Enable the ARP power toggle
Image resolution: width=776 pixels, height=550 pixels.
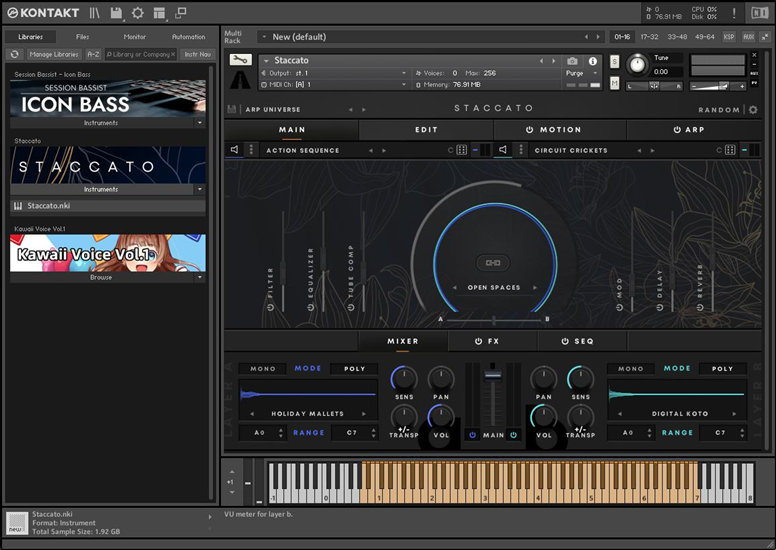tap(677, 130)
